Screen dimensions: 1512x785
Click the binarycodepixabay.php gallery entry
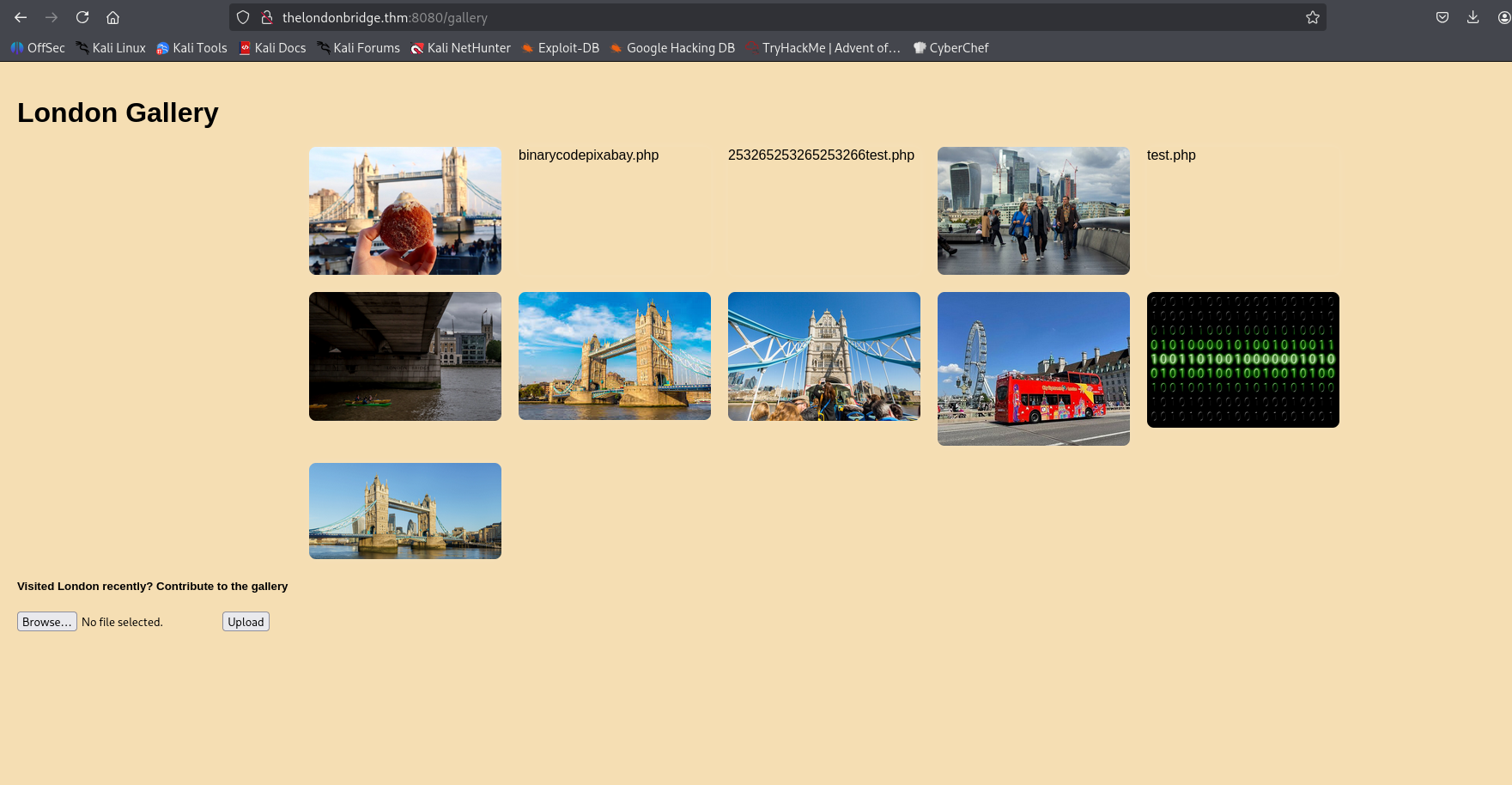coord(588,155)
